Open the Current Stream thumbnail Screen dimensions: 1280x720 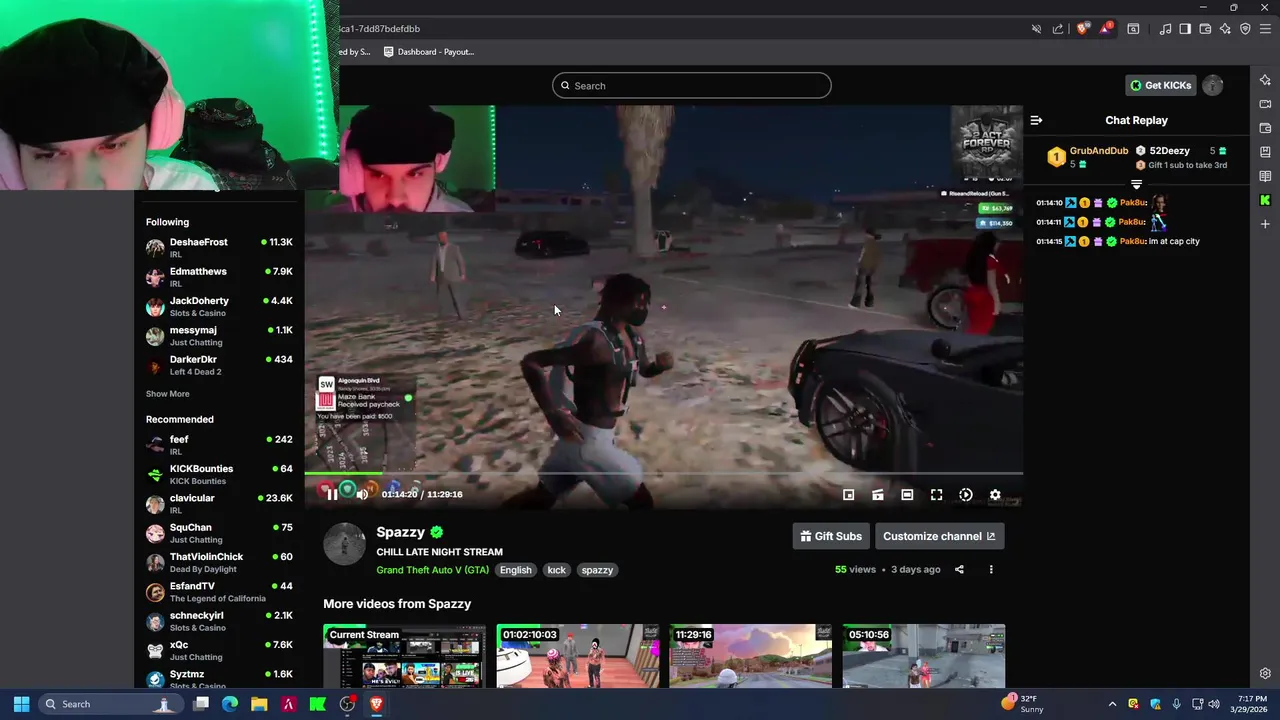(x=404, y=656)
